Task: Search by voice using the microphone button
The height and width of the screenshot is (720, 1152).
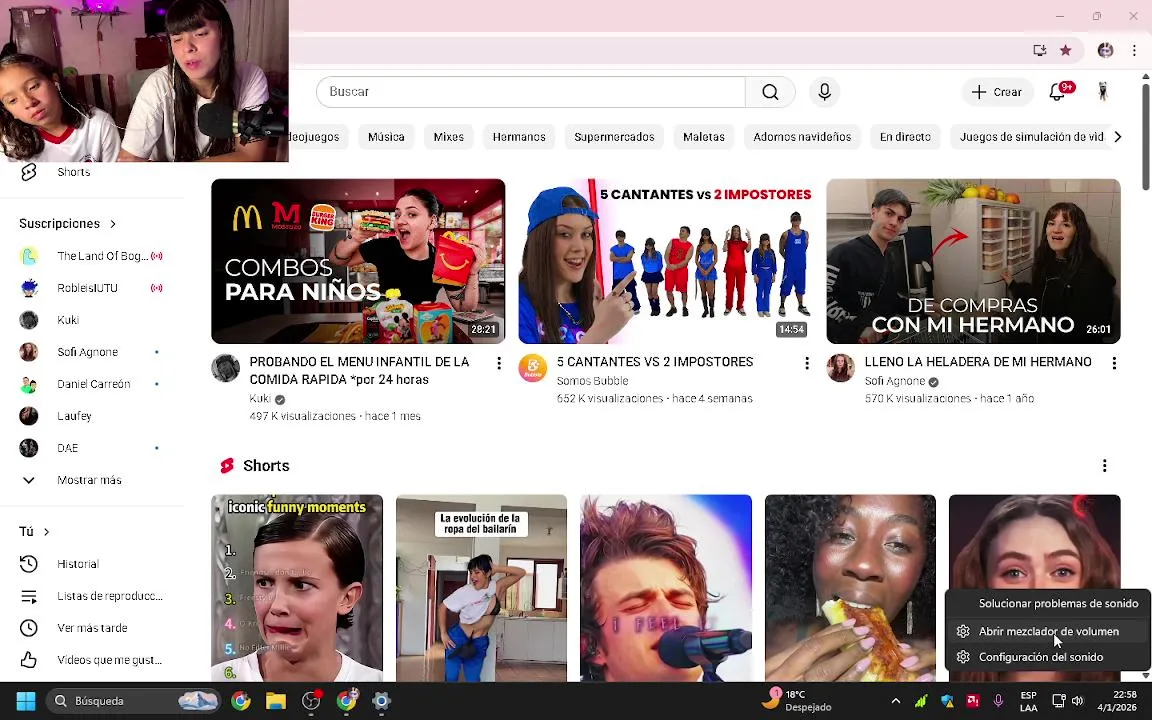Action: (x=824, y=92)
